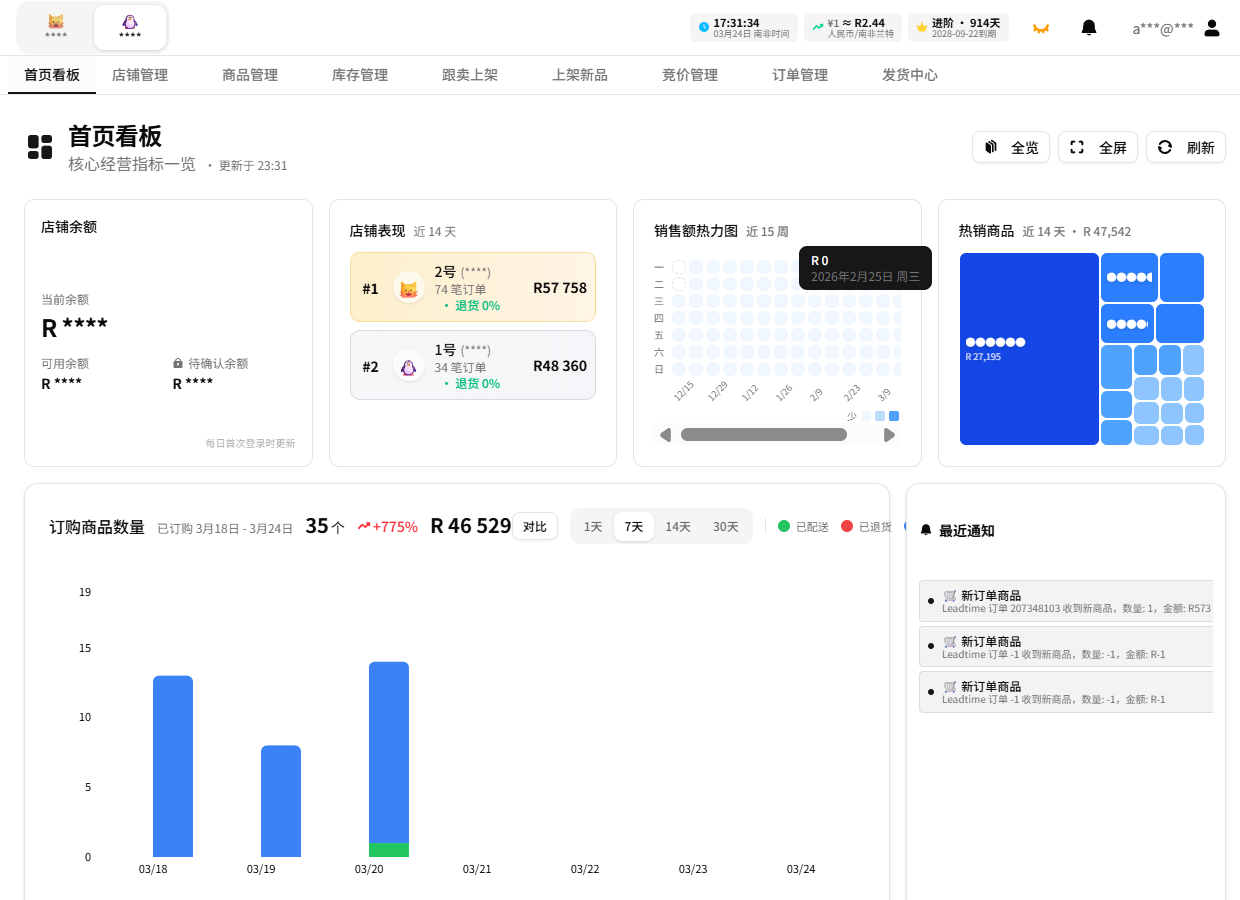Switch chart range to 30天
Viewport: 1240px width, 900px height.
(725, 527)
